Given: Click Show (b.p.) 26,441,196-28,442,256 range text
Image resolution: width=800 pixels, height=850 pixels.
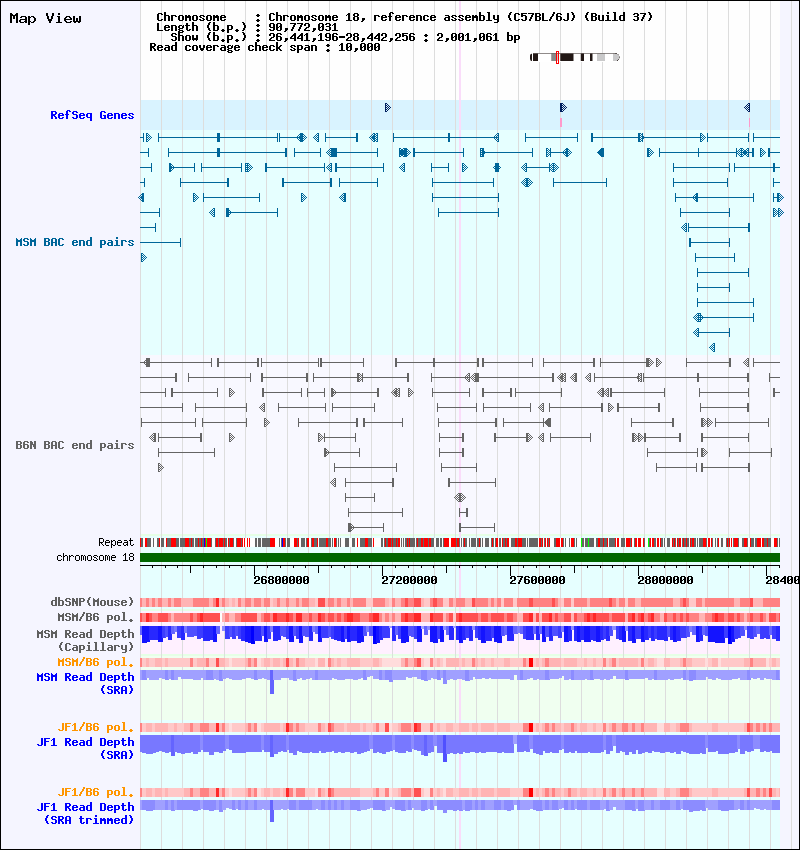Looking at the screenshot, I should (x=345, y=37).
